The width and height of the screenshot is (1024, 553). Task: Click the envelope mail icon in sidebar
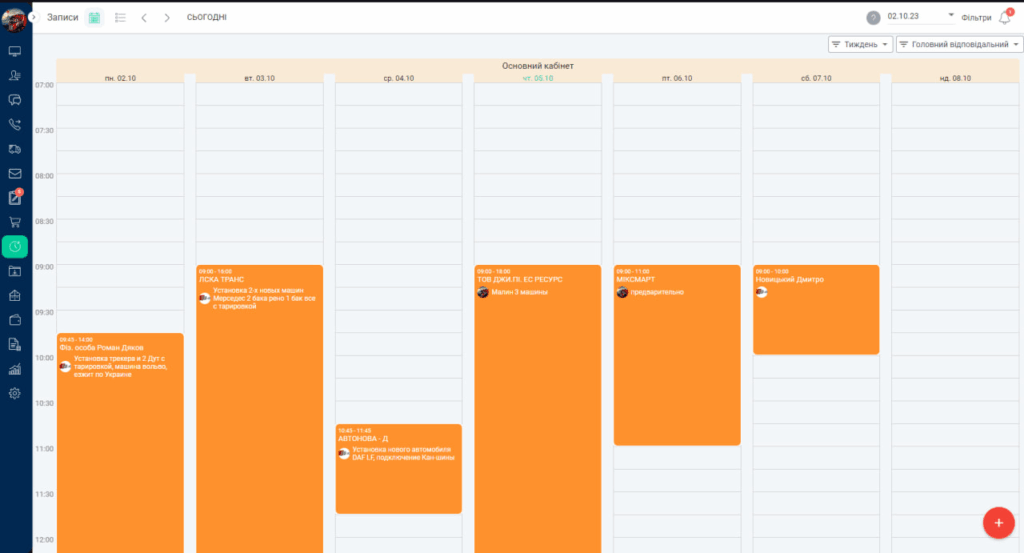coord(15,173)
